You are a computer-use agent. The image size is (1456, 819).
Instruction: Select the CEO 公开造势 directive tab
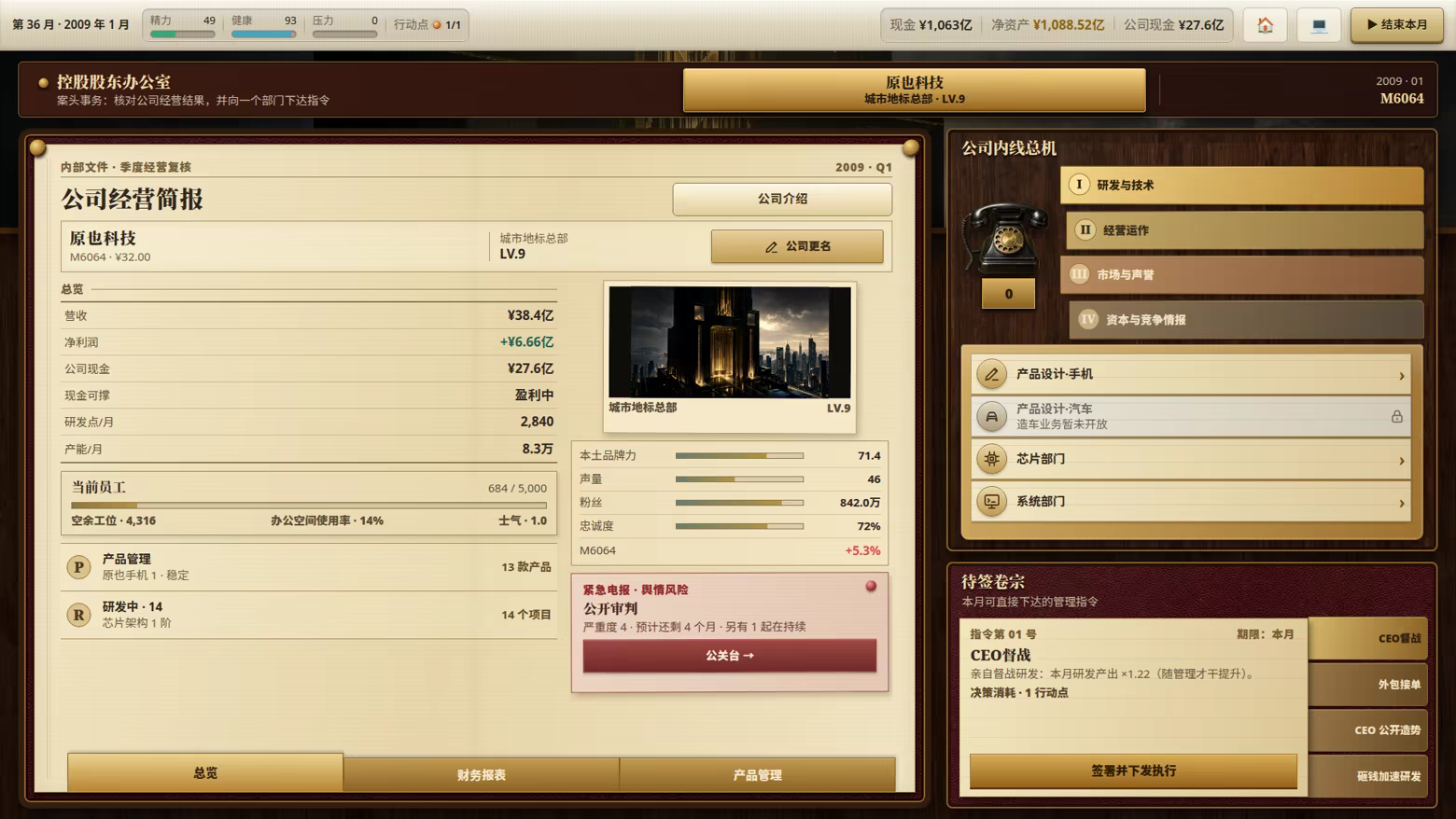[x=1368, y=729]
